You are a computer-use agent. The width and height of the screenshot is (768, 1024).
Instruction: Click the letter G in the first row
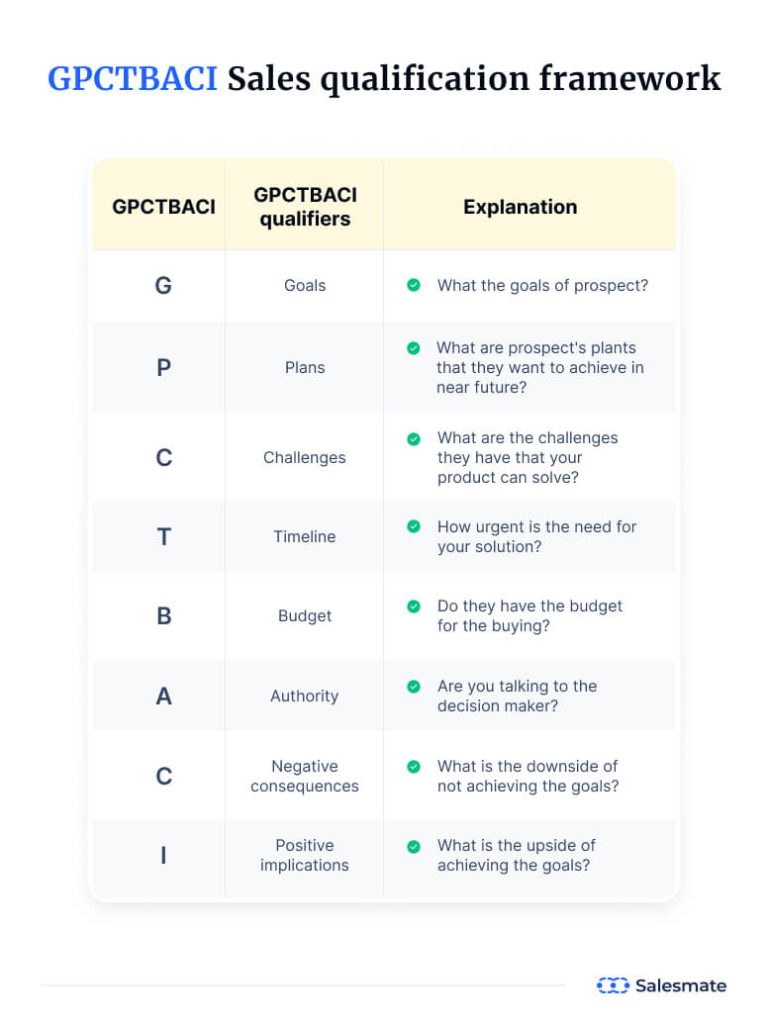(163, 285)
